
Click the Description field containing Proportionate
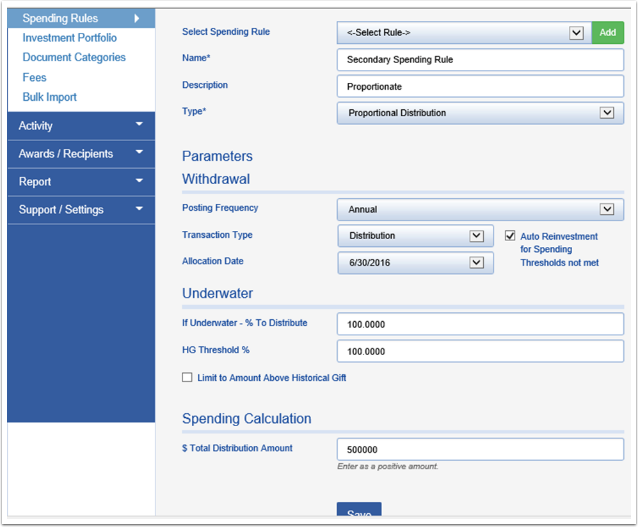click(x=480, y=87)
